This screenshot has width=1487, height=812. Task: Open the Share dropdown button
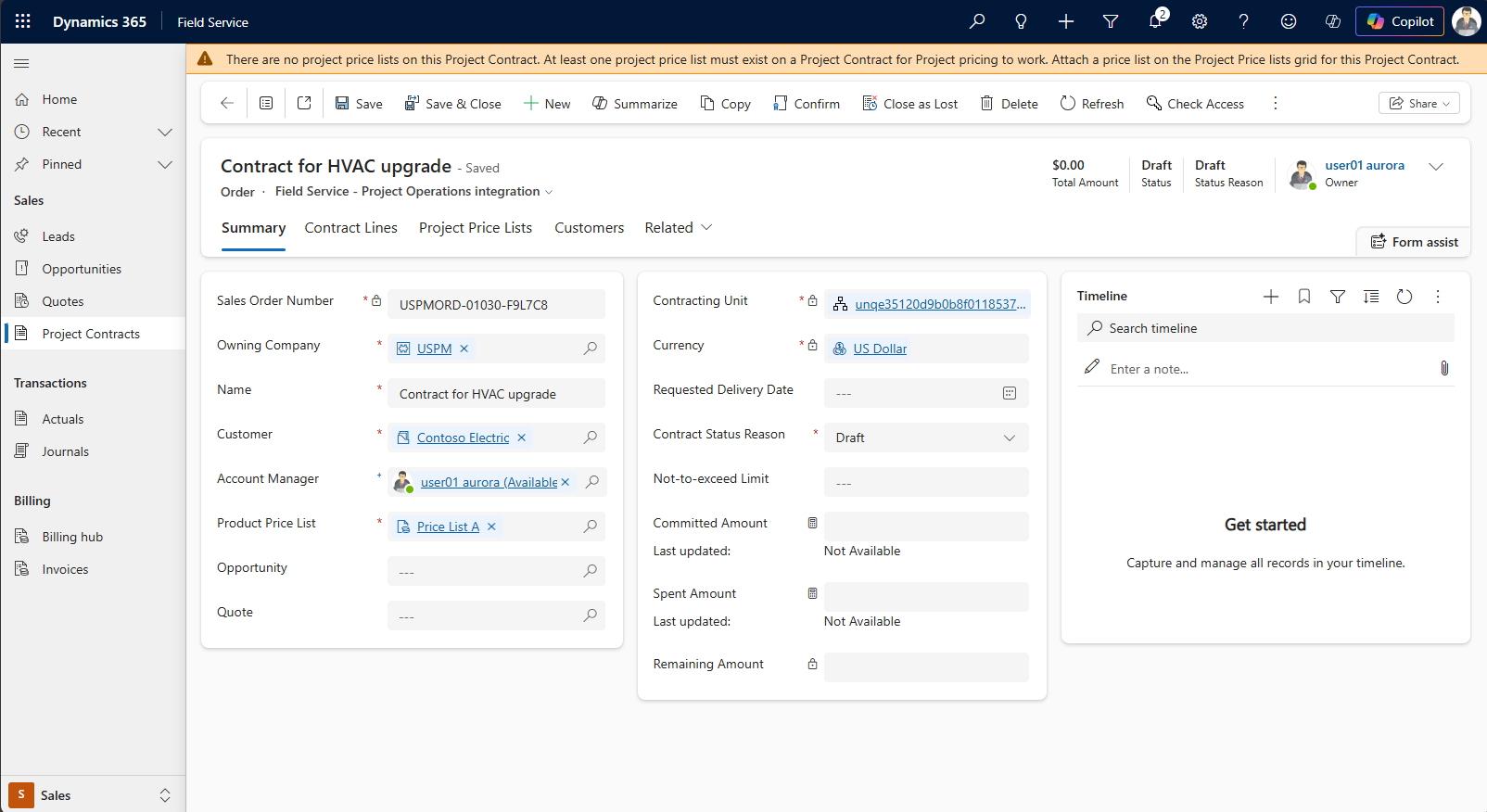[1419, 103]
